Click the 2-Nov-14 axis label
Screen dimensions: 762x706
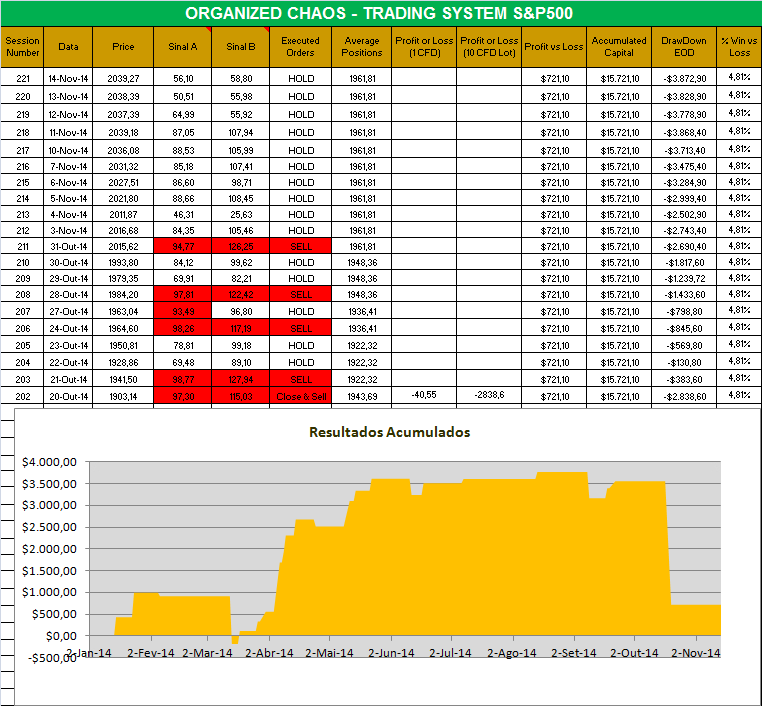(x=695, y=653)
